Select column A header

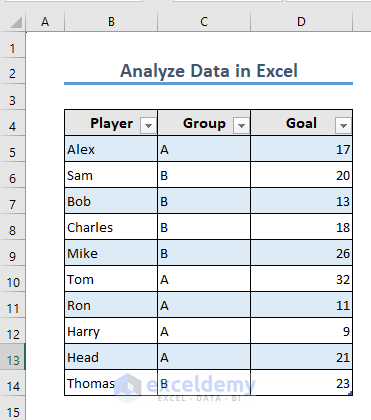click(x=45, y=22)
